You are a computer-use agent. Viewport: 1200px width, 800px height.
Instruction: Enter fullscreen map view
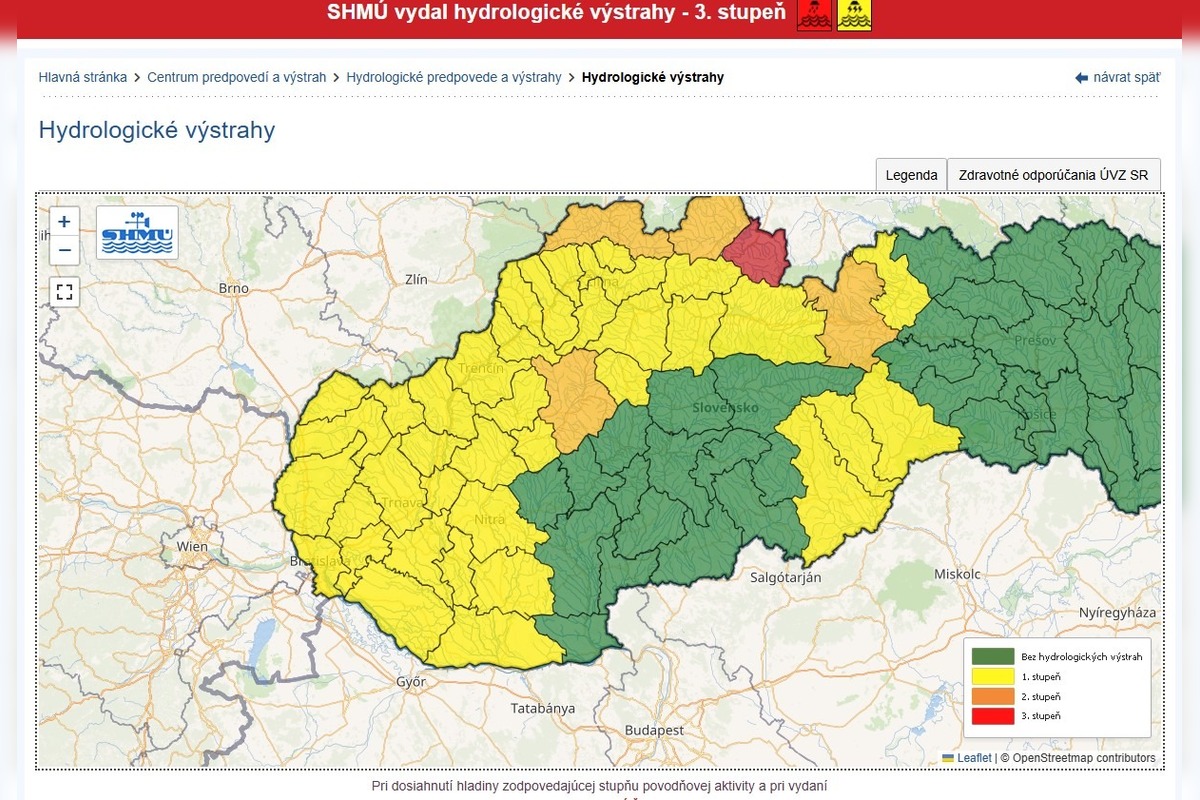pyautogui.click(x=64, y=292)
